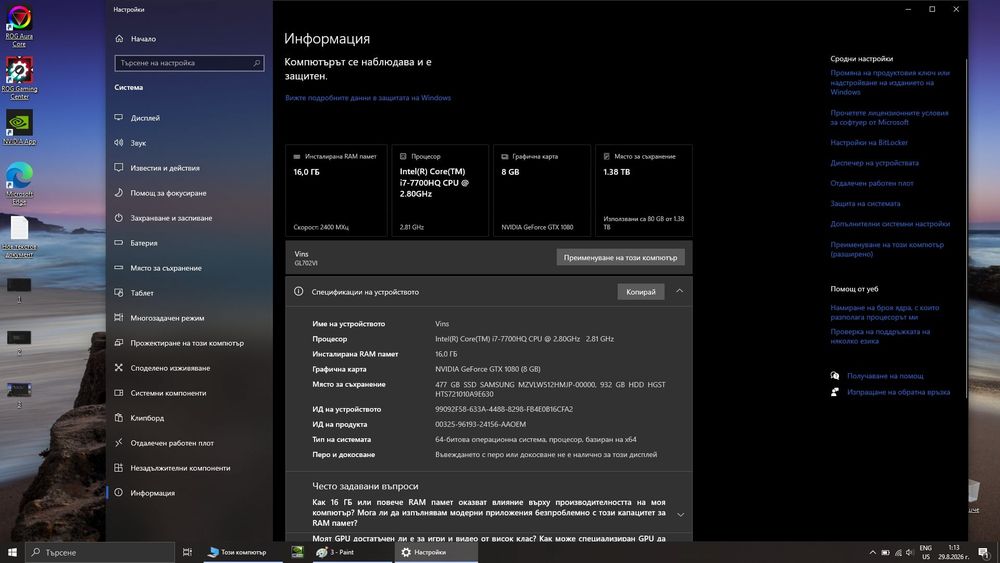Open Microsoft Edge desktop shortcut
Image resolution: width=1000 pixels, height=563 pixels.
19,183
